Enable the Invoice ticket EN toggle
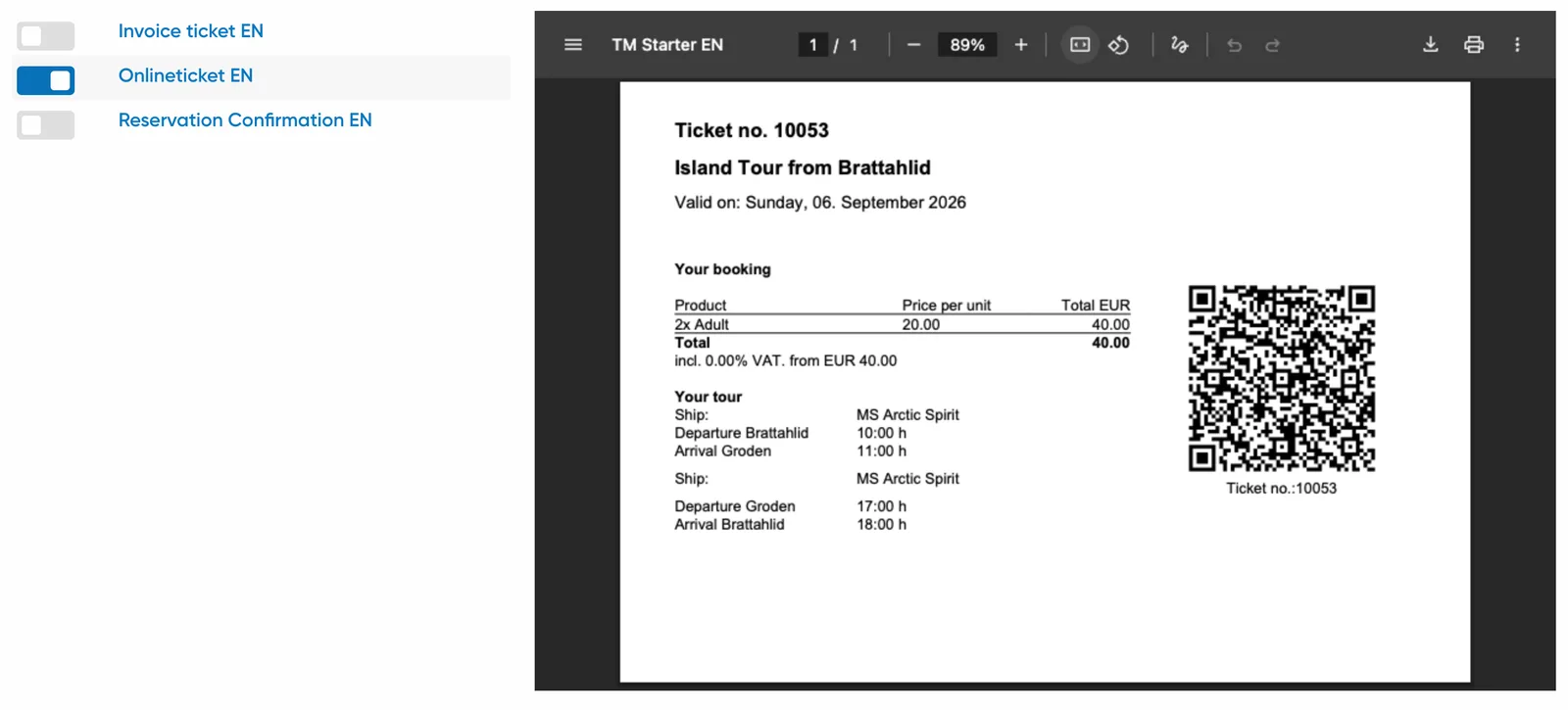The image size is (1568, 710). click(x=46, y=36)
